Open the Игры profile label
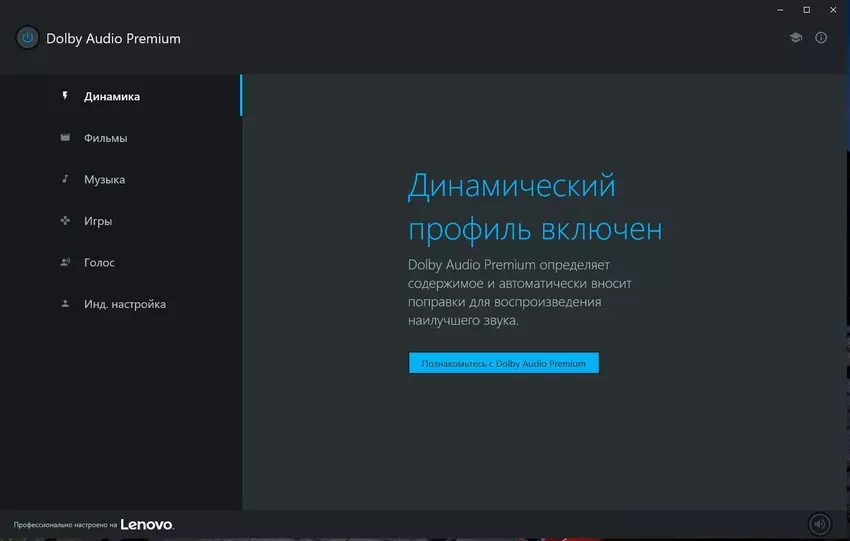 (x=98, y=221)
